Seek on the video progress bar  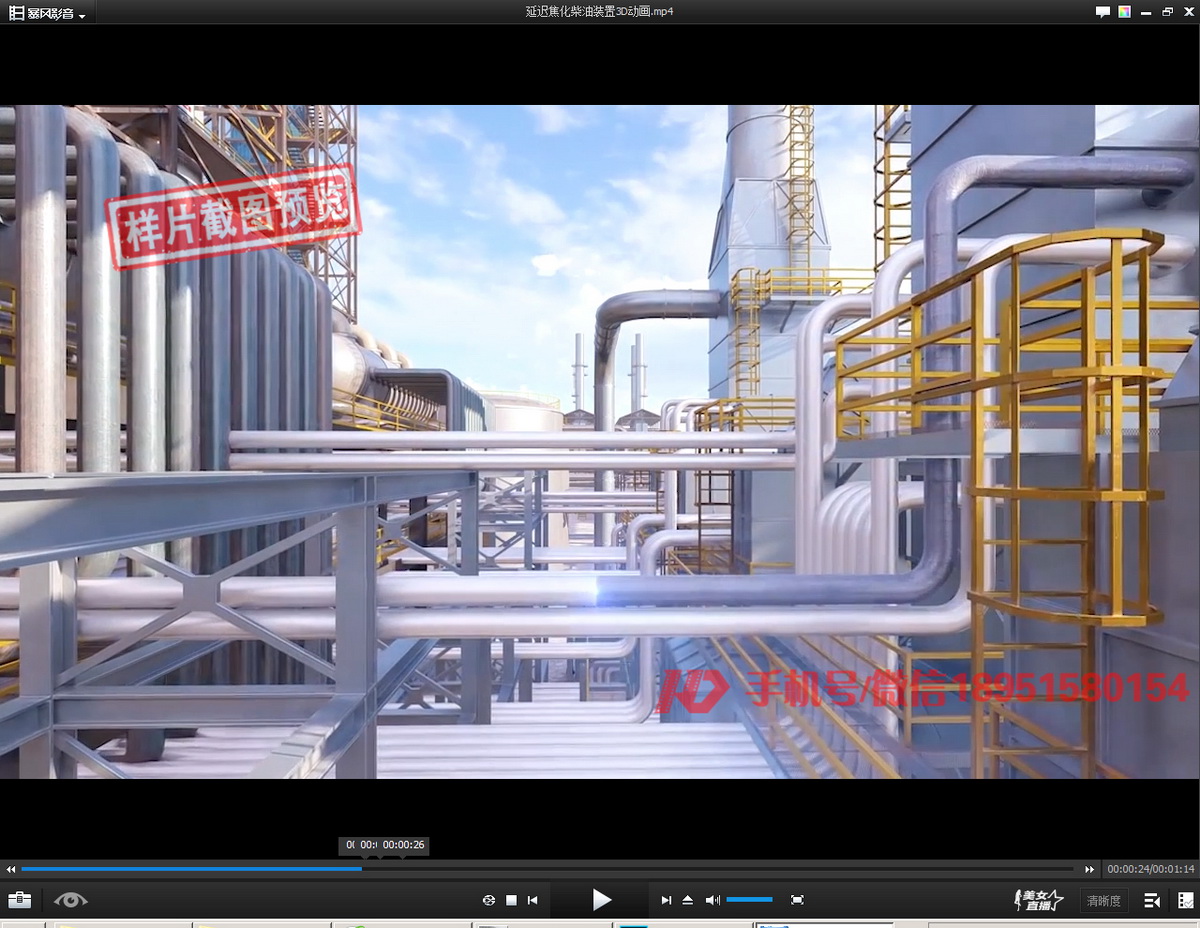click(600, 869)
